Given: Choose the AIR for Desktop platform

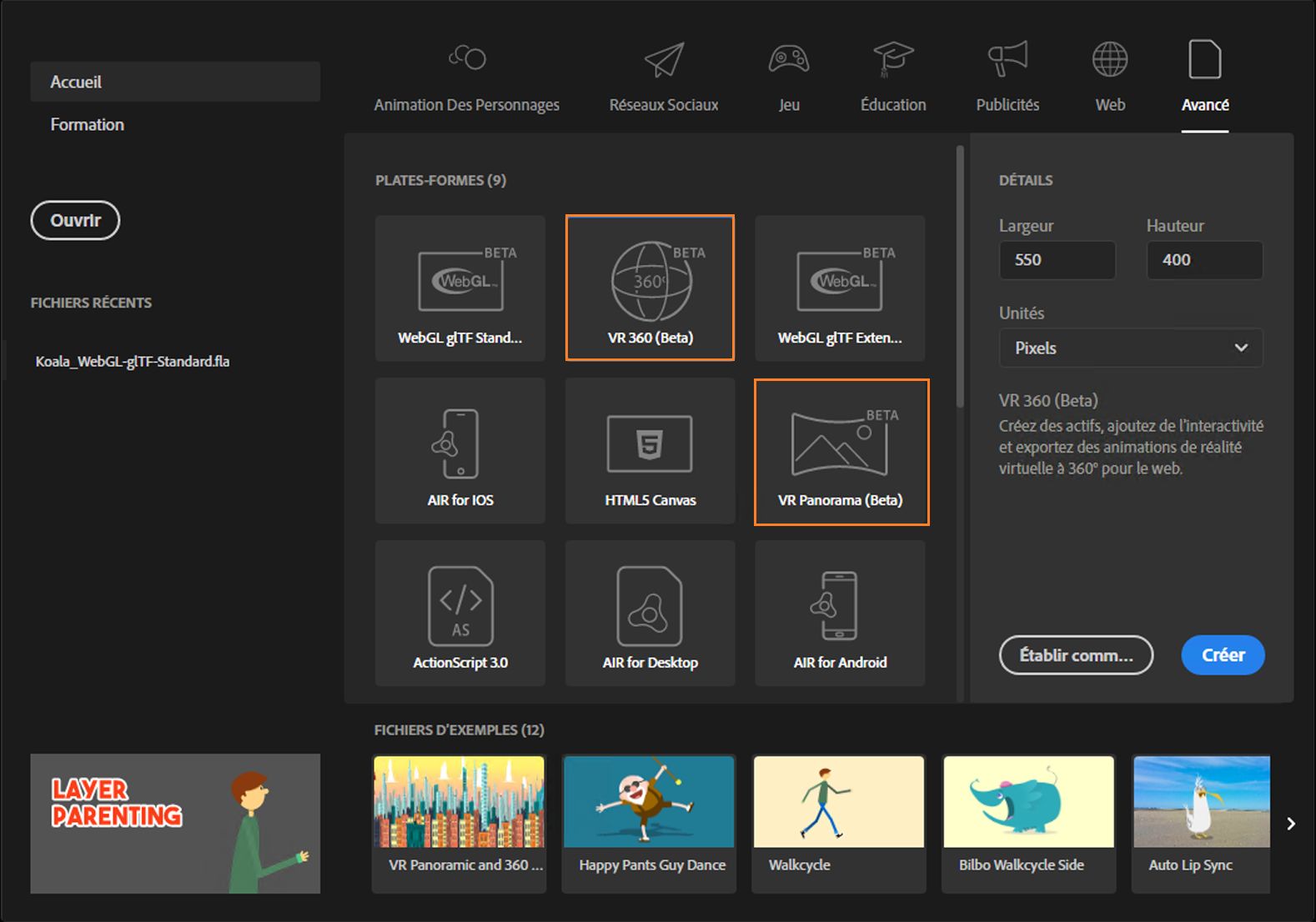Looking at the screenshot, I should [650, 613].
